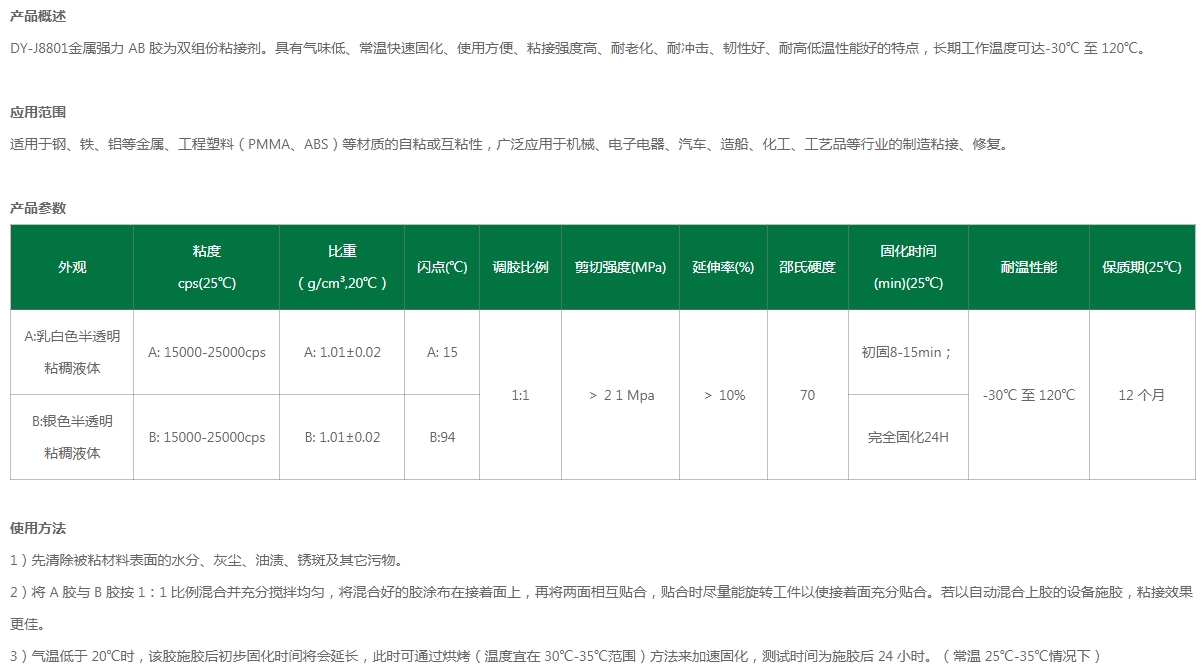Click the 外观 table column header
1202x672 pixels.
click(72, 267)
